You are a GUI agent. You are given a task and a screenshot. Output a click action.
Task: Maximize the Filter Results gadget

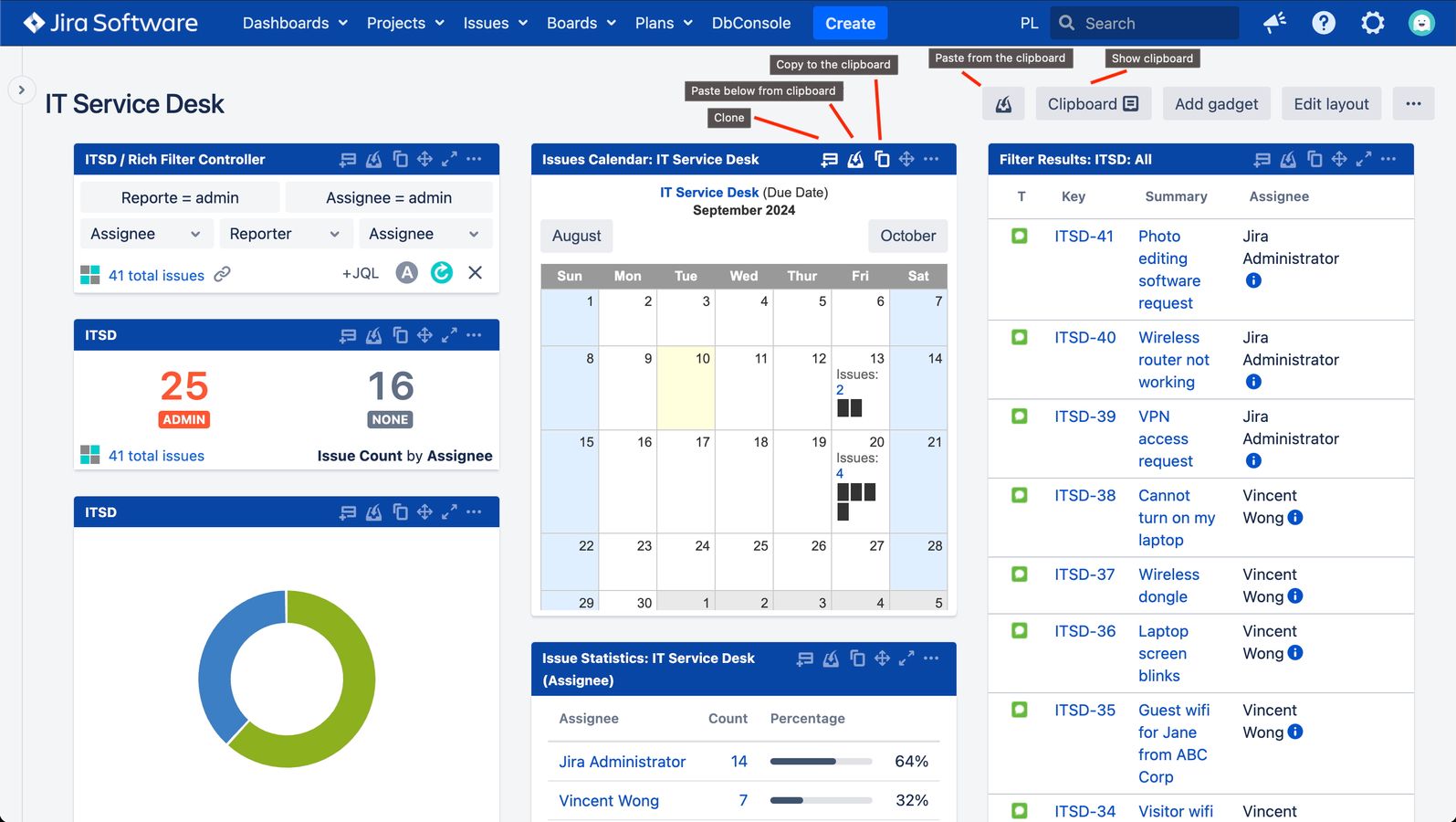pos(1364,159)
